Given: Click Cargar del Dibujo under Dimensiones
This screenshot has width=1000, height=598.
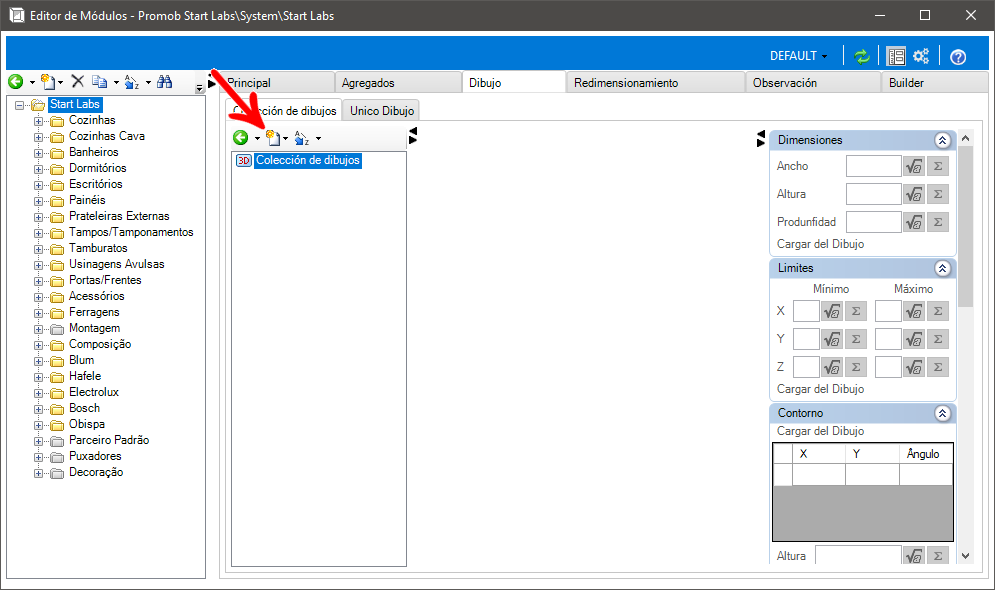Looking at the screenshot, I should click(x=820, y=244).
